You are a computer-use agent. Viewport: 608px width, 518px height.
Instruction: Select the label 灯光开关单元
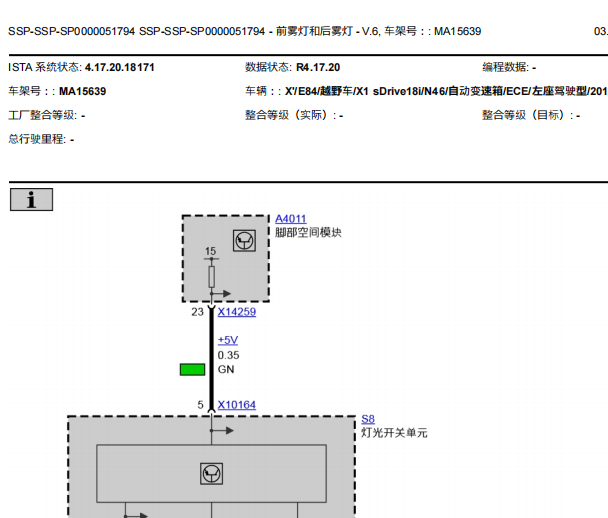pos(394,433)
